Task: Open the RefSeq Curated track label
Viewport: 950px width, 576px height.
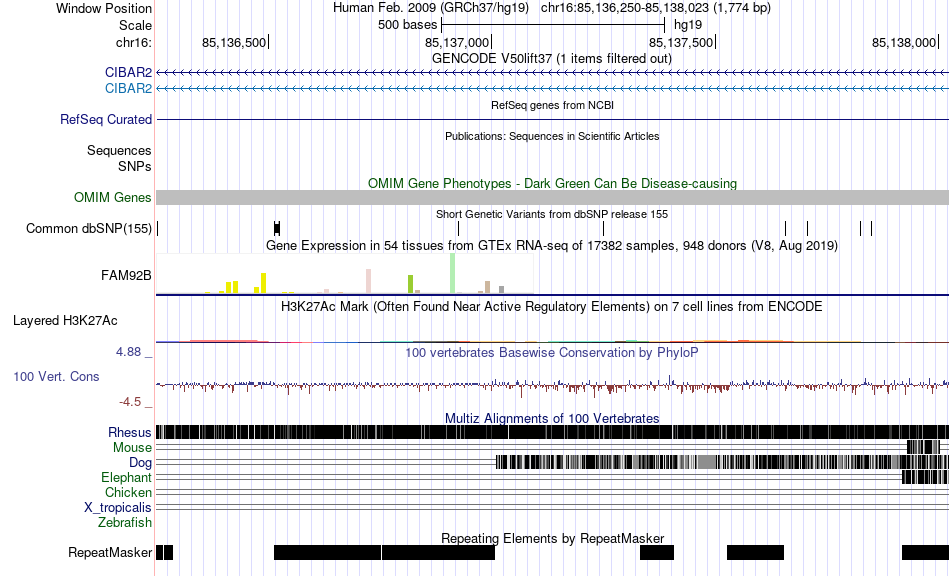Action: click(106, 119)
